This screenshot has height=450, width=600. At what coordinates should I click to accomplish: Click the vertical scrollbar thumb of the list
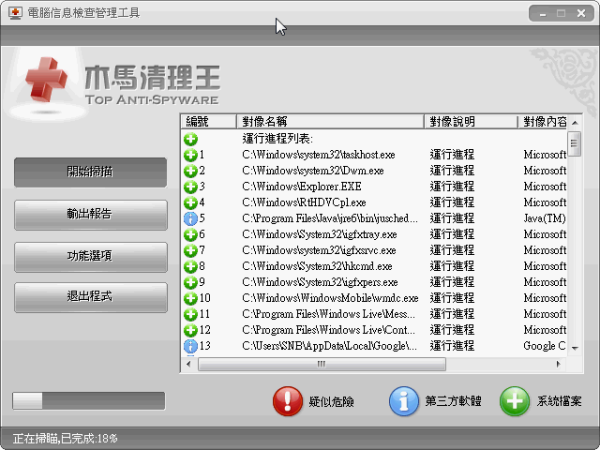pos(574,143)
